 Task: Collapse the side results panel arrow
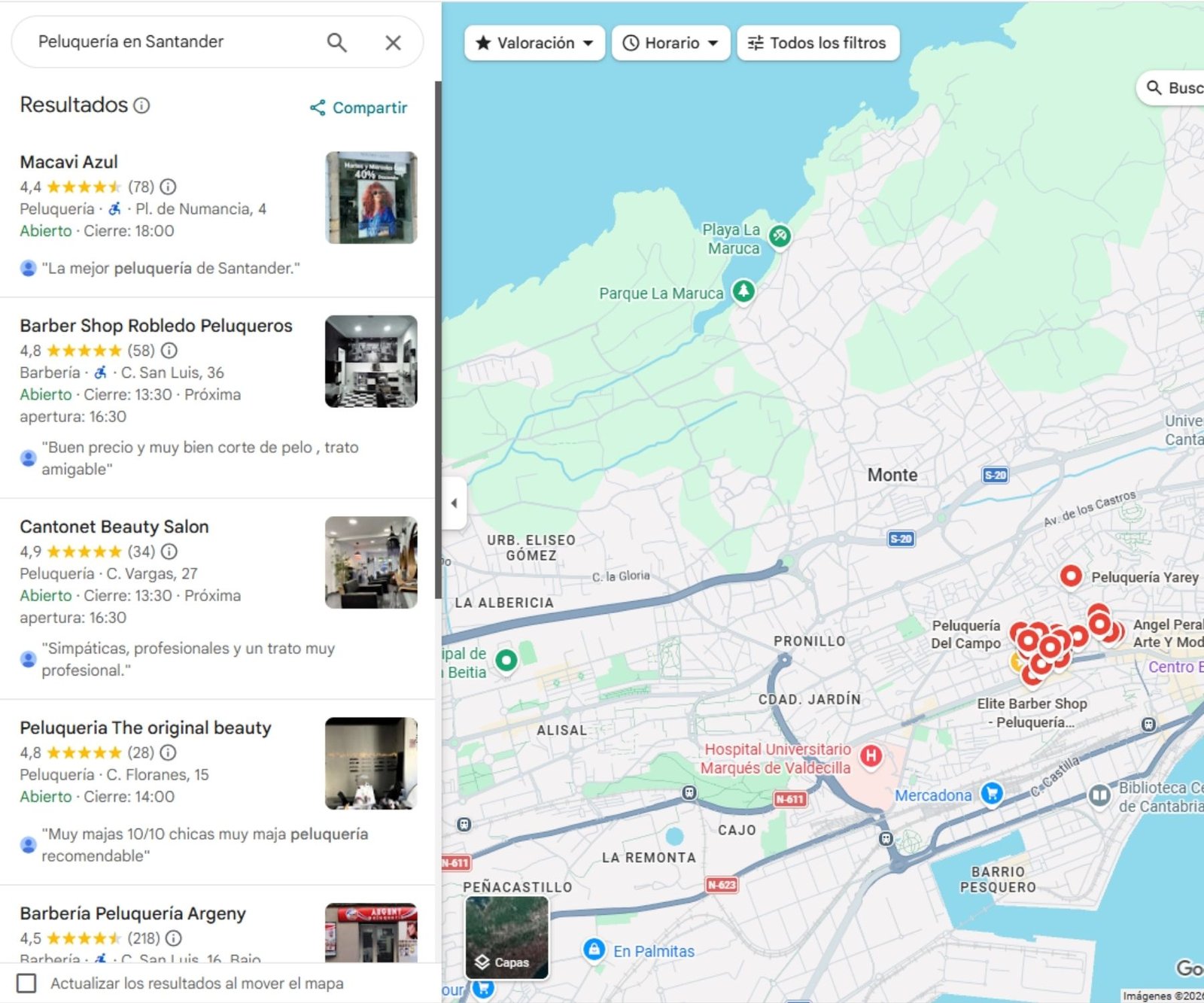pyautogui.click(x=454, y=503)
